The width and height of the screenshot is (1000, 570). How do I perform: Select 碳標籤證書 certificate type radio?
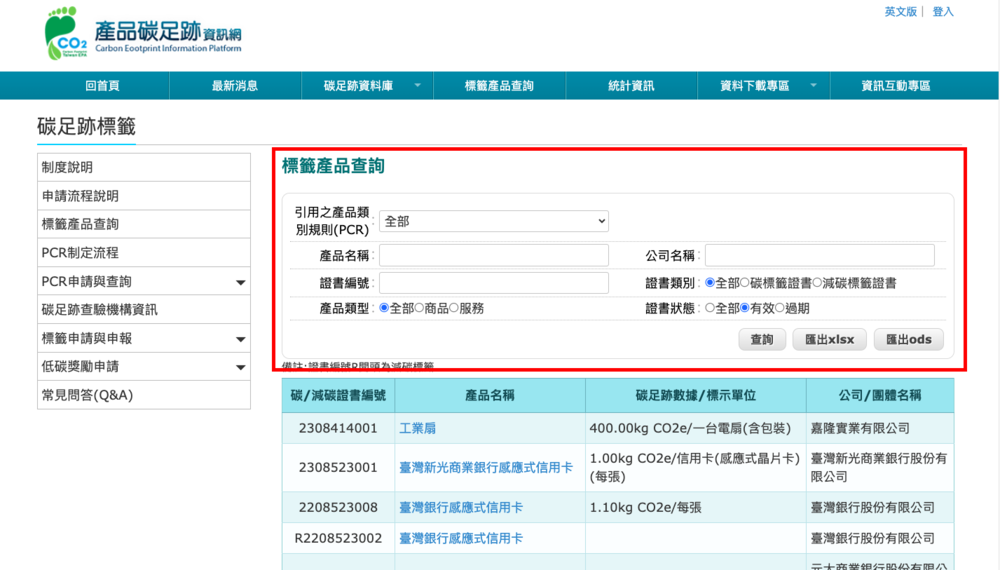coord(745,283)
